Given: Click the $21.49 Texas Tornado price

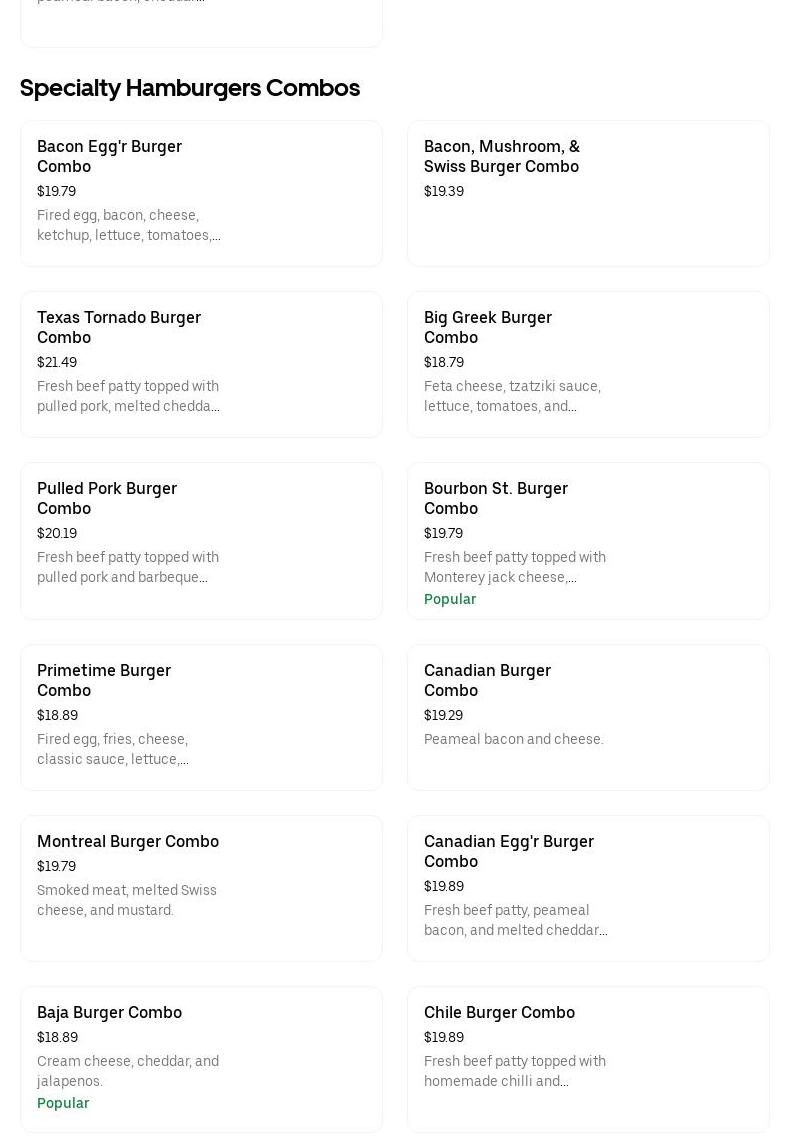Looking at the screenshot, I should click(x=57, y=362).
